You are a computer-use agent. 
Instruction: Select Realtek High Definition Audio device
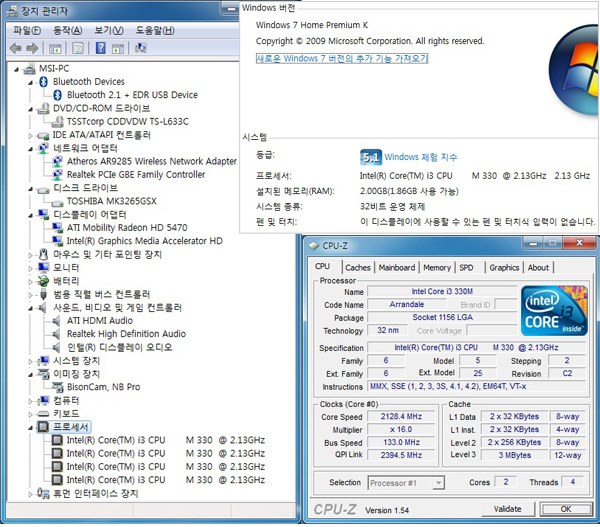coord(126,334)
